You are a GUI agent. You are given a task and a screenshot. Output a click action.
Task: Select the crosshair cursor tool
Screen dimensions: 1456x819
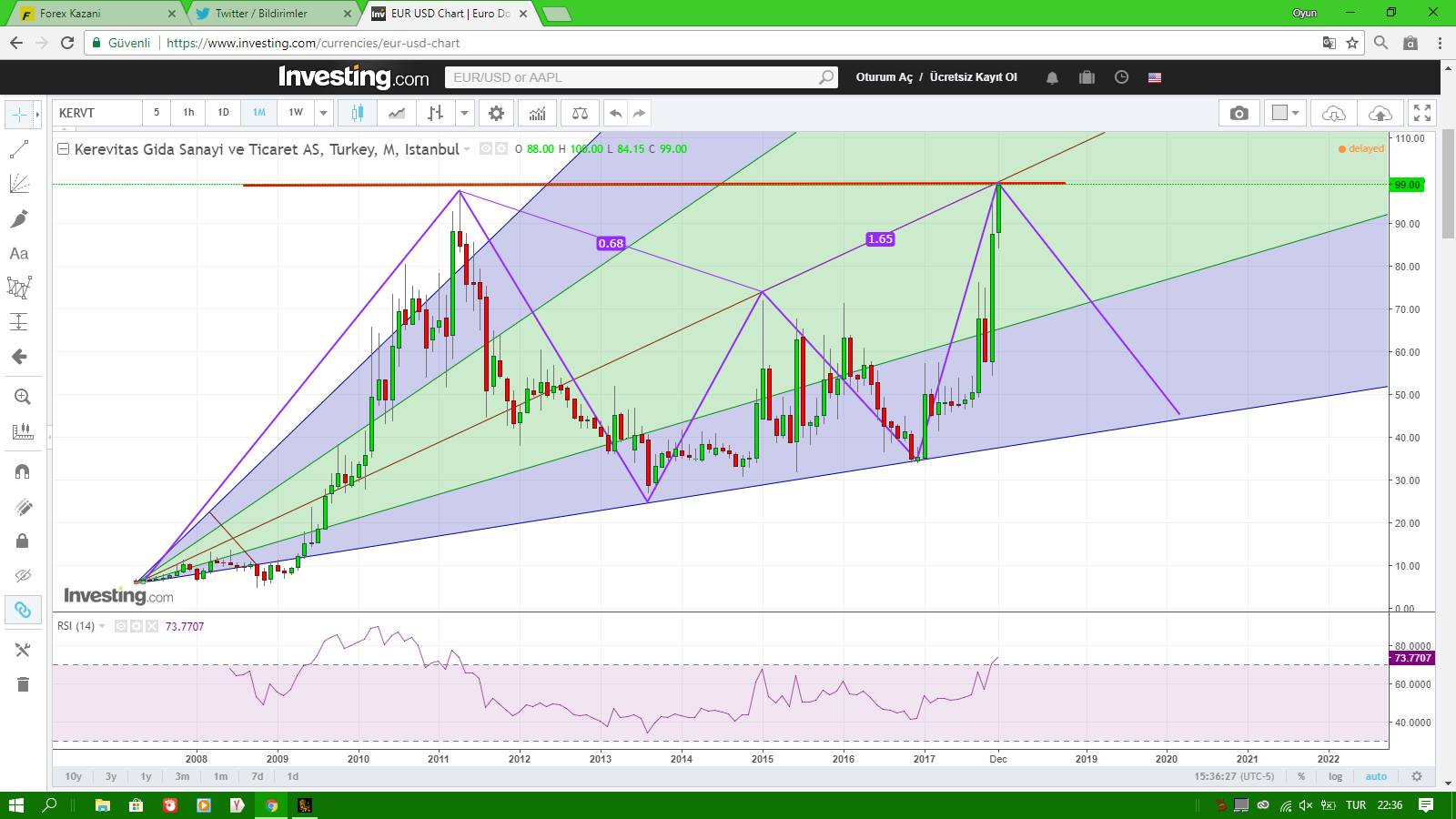pos(19,115)
